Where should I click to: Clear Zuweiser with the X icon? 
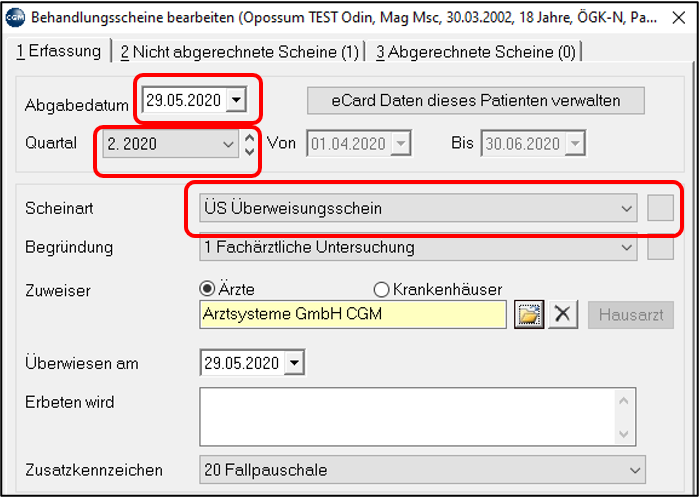click(x=563, y=315)
